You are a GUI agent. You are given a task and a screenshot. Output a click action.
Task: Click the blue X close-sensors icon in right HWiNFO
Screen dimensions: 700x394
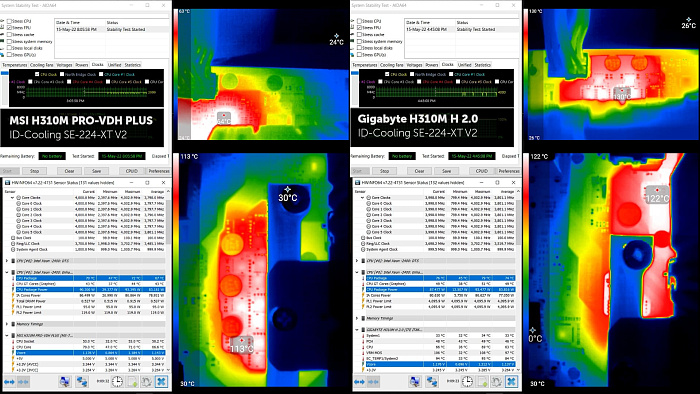click(x=511, y=382)
